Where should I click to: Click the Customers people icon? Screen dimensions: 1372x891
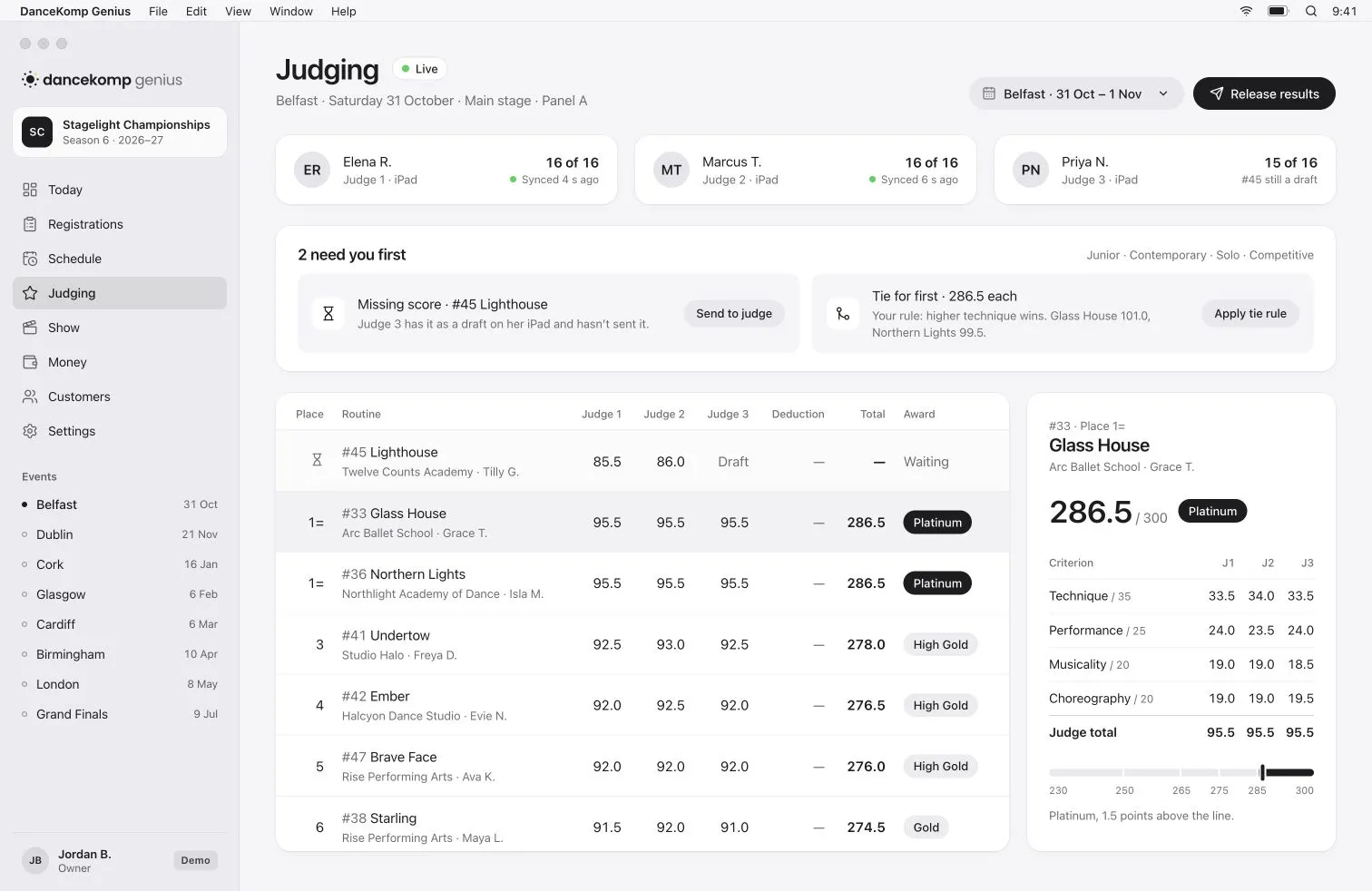pos(30,397)
